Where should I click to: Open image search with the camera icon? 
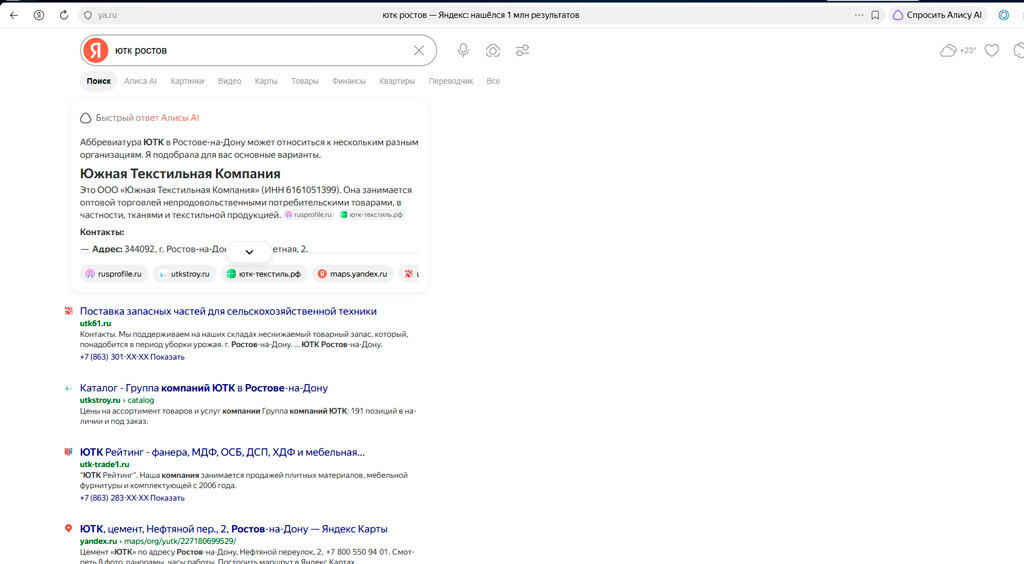tap(493, 50)
